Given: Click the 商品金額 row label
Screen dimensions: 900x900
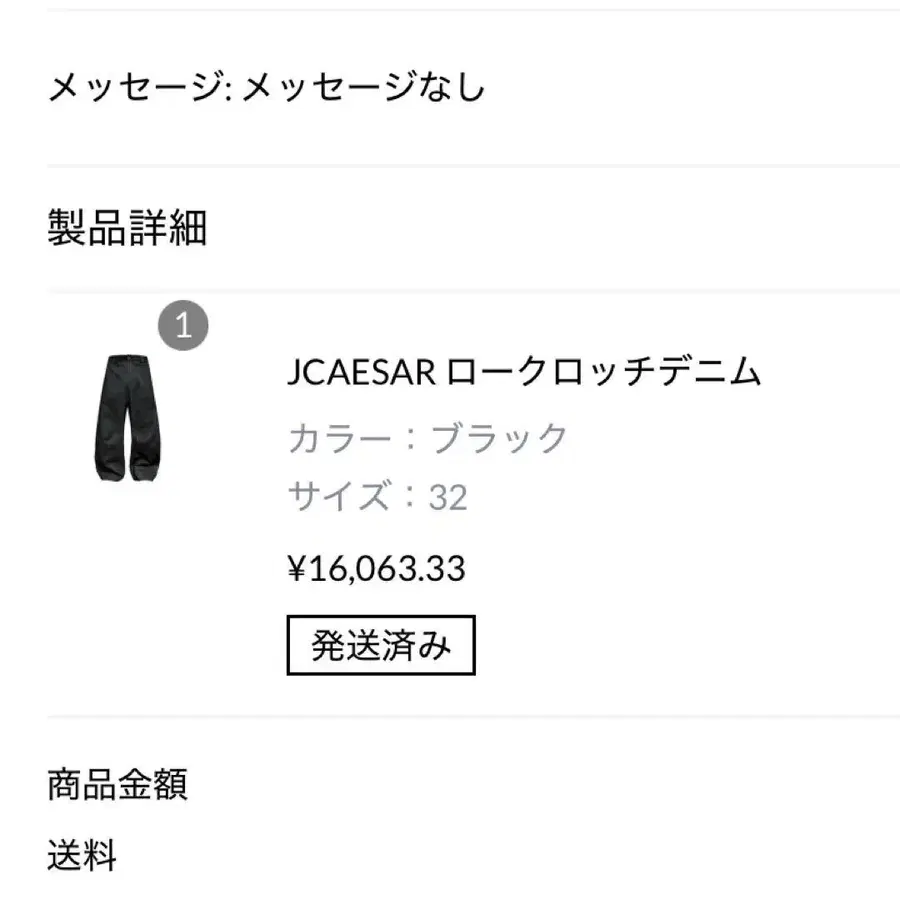Looking at the screenshot, I should pos(117,784).
